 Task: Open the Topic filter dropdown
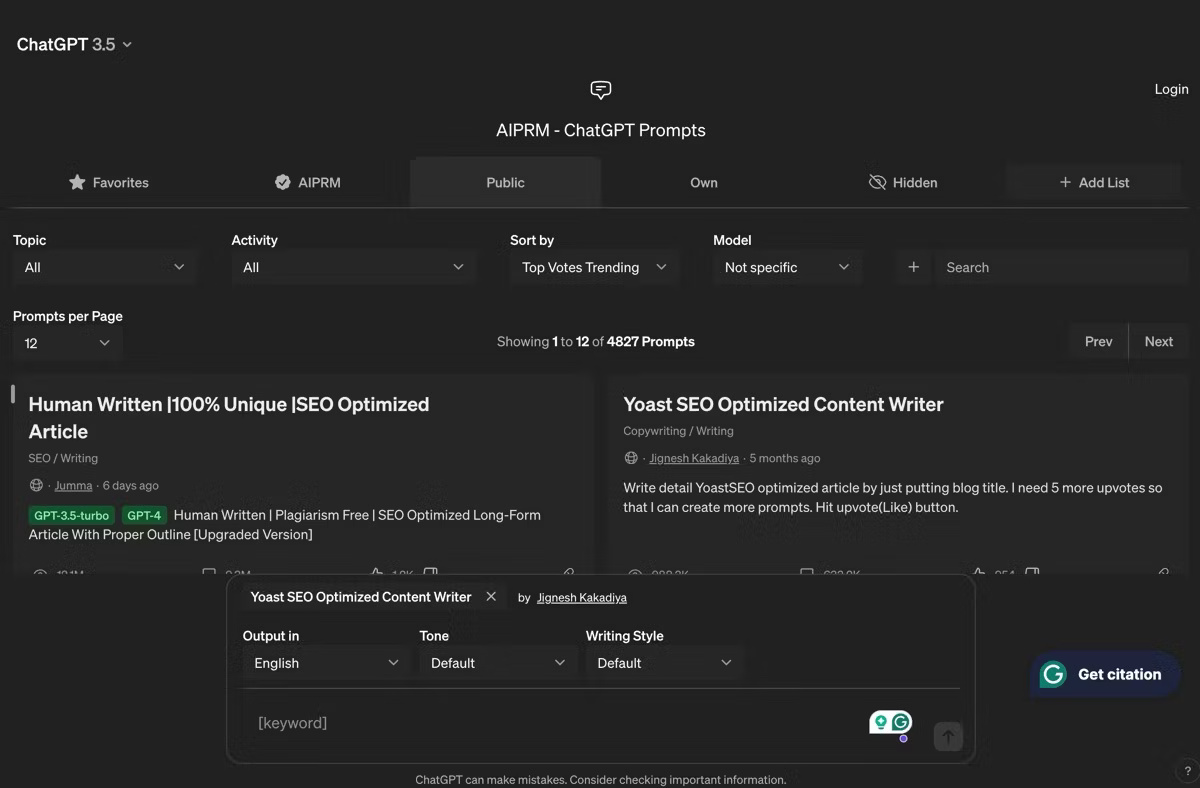coord(104,267)
